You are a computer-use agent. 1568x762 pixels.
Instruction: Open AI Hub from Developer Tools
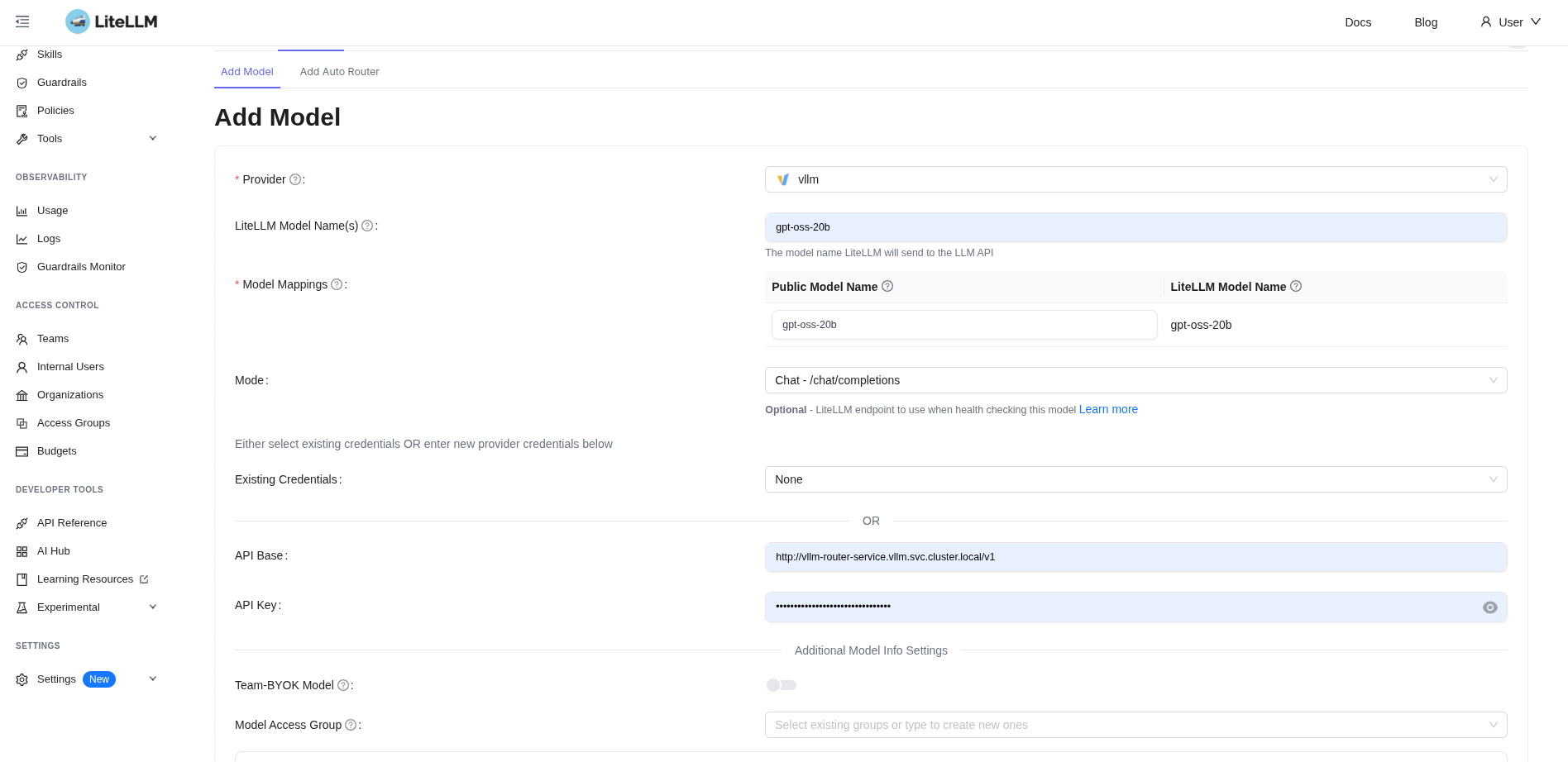(x=54, y=551)
